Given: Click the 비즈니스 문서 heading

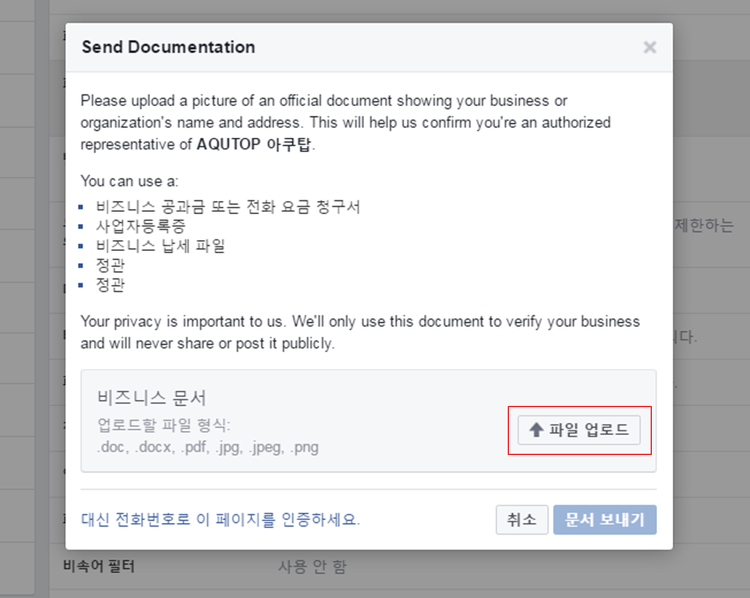Looking at the screenshot, I should [152, 398].
